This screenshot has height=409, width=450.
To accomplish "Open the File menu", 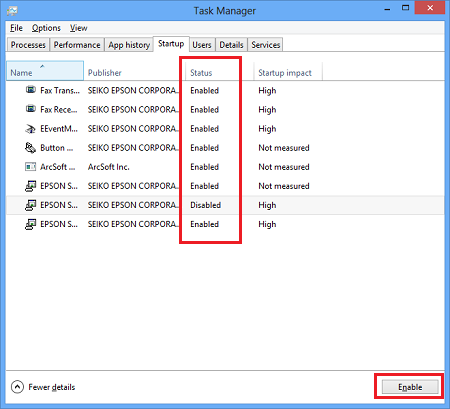I will click(x=16, y=28).
